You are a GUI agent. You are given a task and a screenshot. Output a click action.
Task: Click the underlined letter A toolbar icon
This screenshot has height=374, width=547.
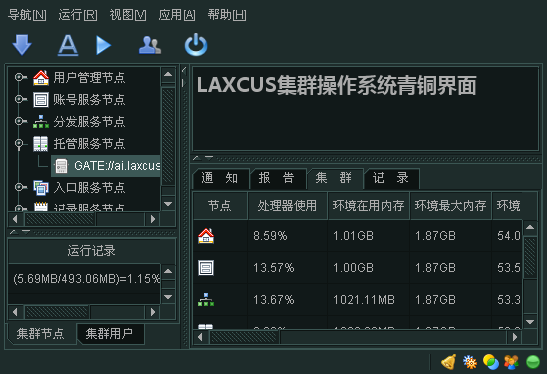[x=68, y=45]
